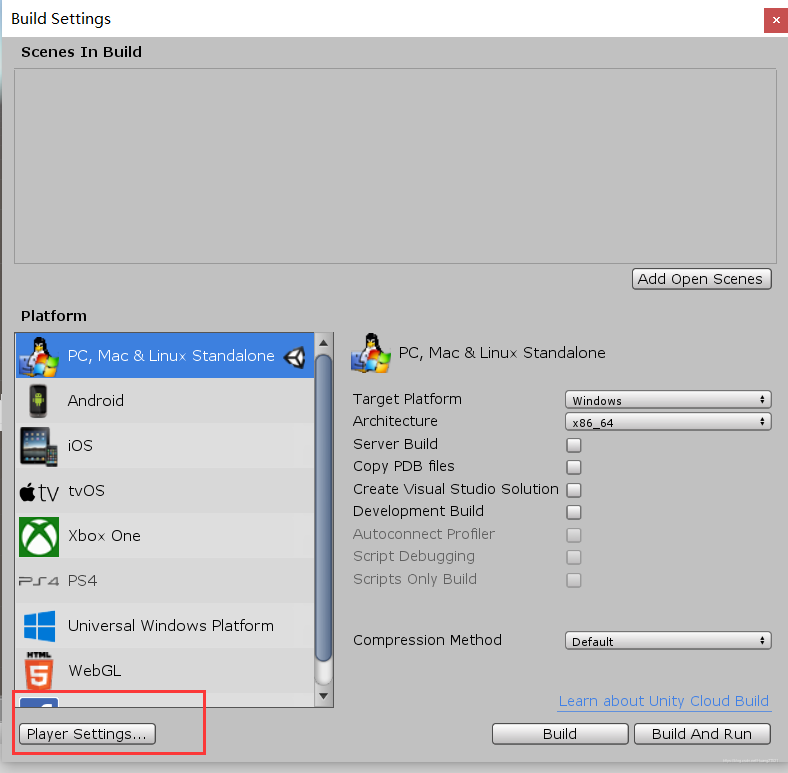Click the Apple tv icon for tvOS
This screenshot has width=788, height=773.
[39, 492]
